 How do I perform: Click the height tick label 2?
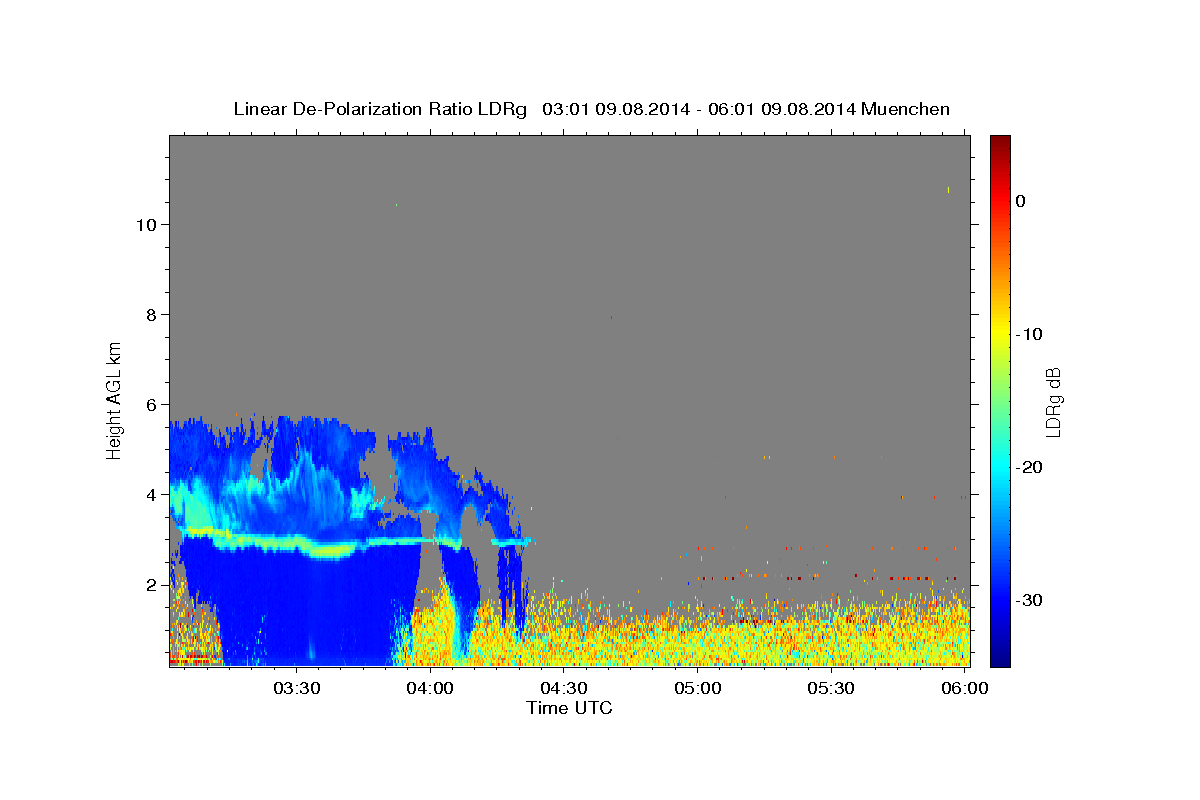[150, 585]
